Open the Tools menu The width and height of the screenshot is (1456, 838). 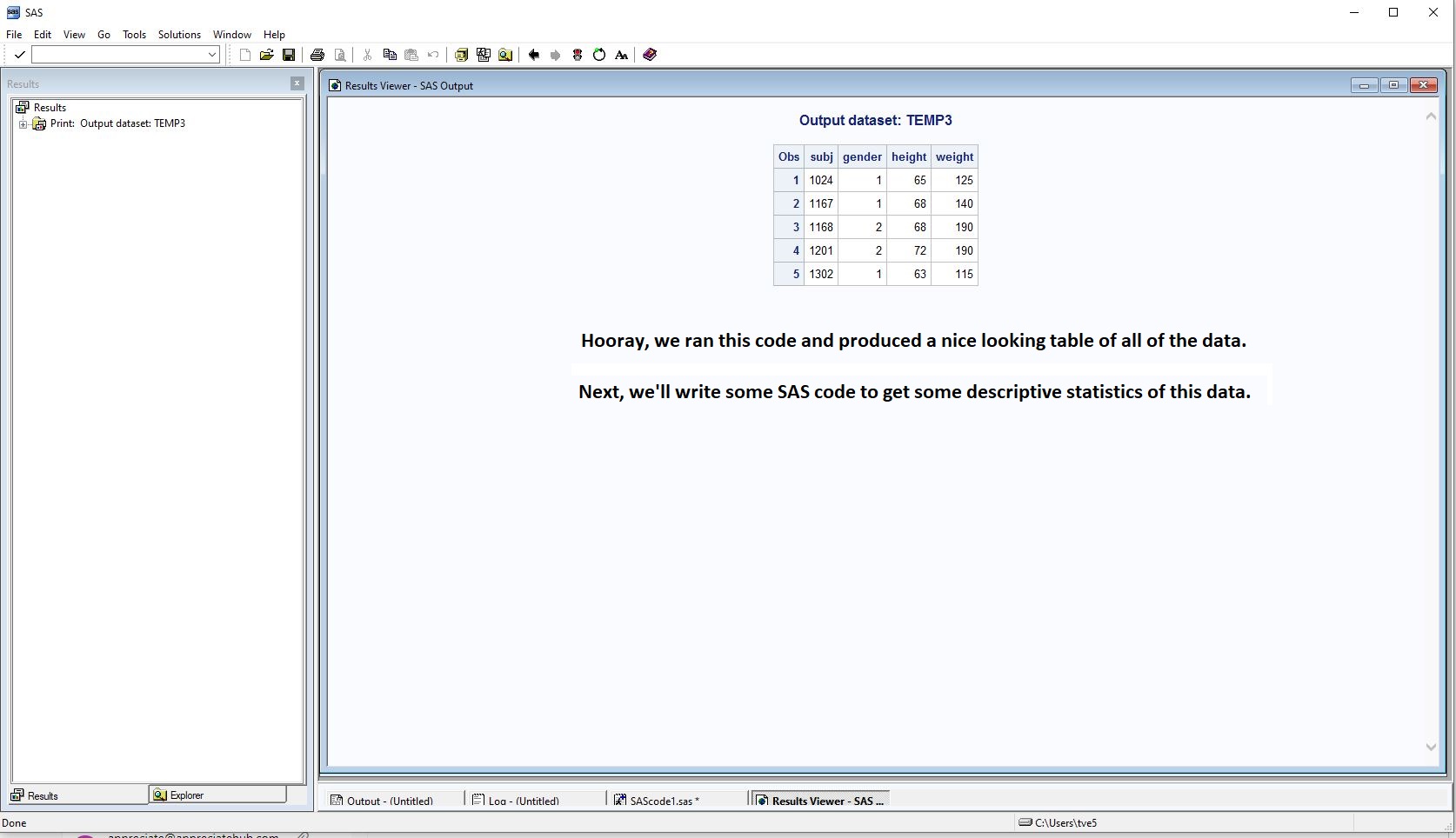click(x=134, y=35)
